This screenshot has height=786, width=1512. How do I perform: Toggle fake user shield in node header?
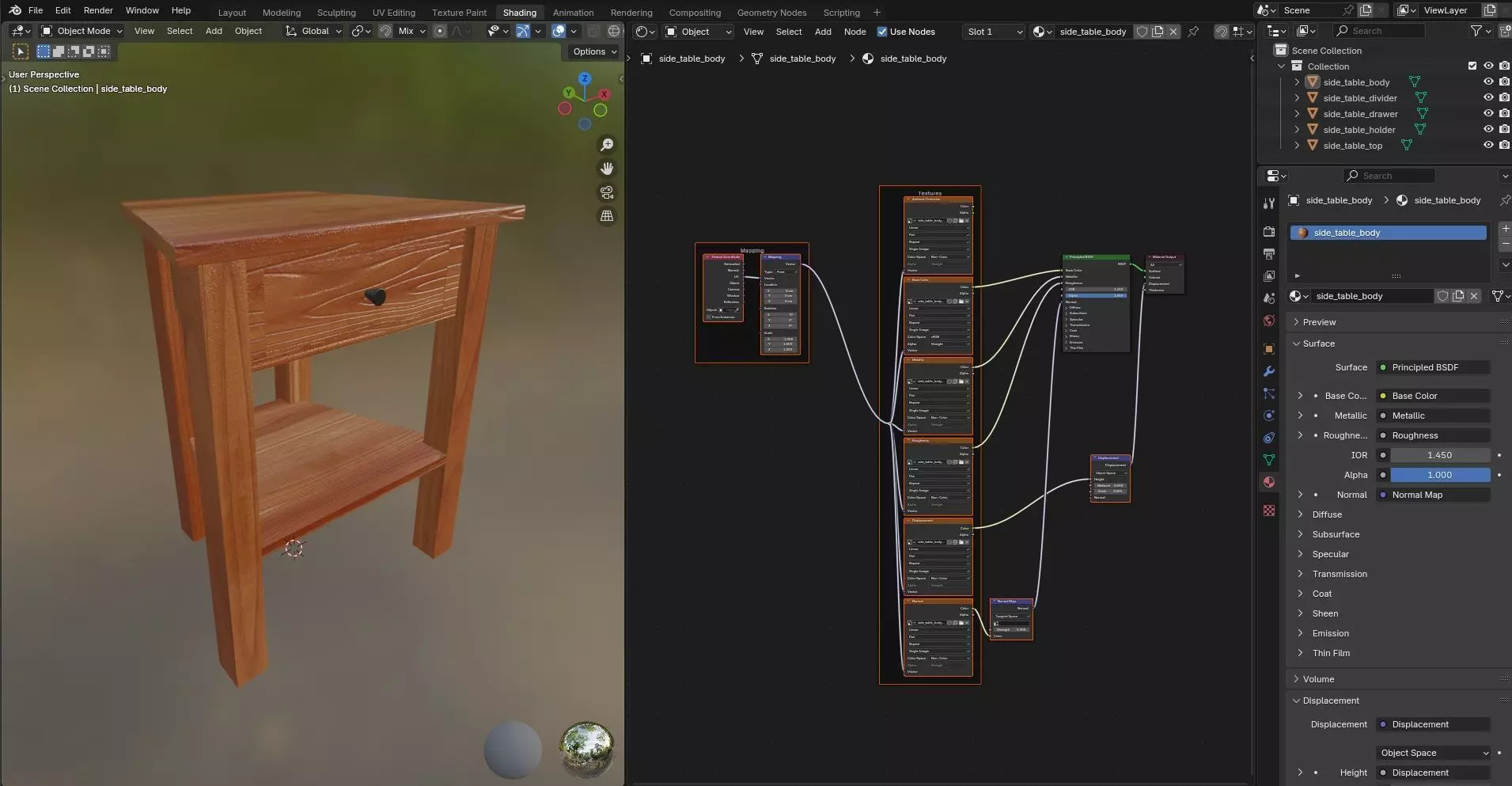coord(1142,32)
